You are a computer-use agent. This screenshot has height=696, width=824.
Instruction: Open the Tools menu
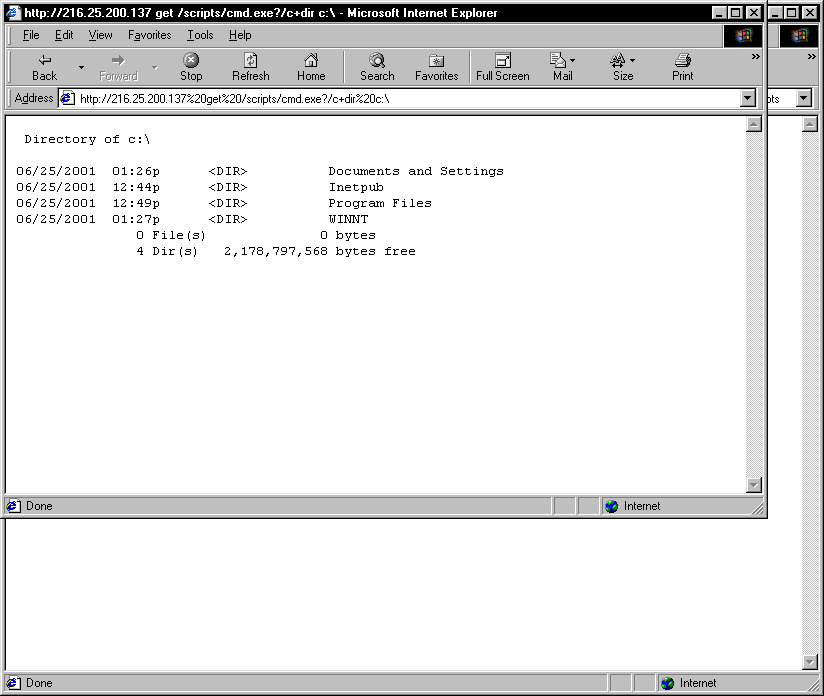tap(200, 35)
